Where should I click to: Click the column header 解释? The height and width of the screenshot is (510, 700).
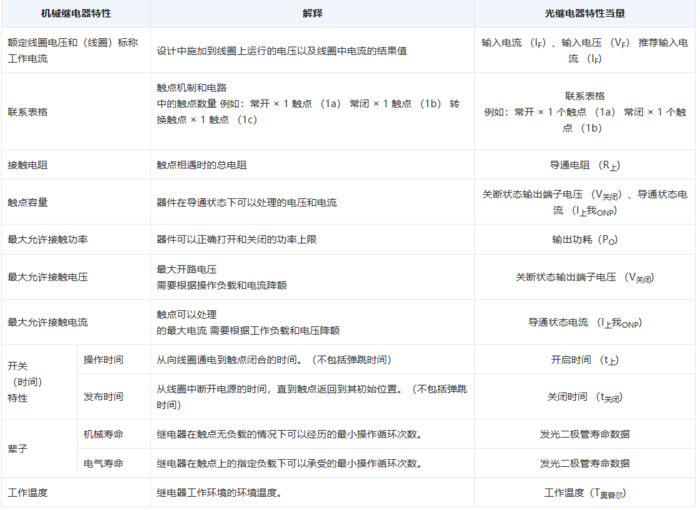[312, 13]
